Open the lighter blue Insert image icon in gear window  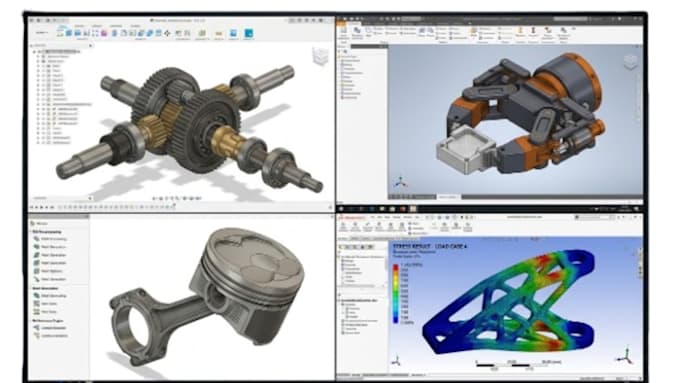(x=233, y=33)
